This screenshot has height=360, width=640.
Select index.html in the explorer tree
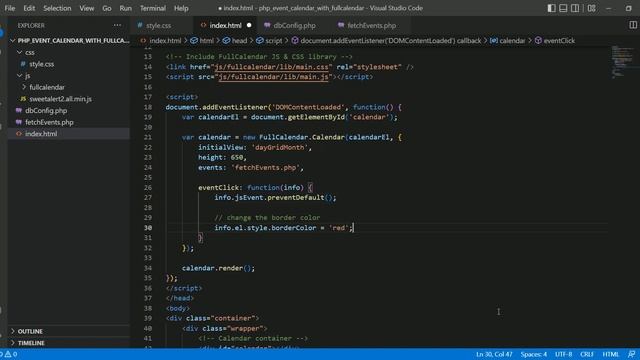point(69,133)
